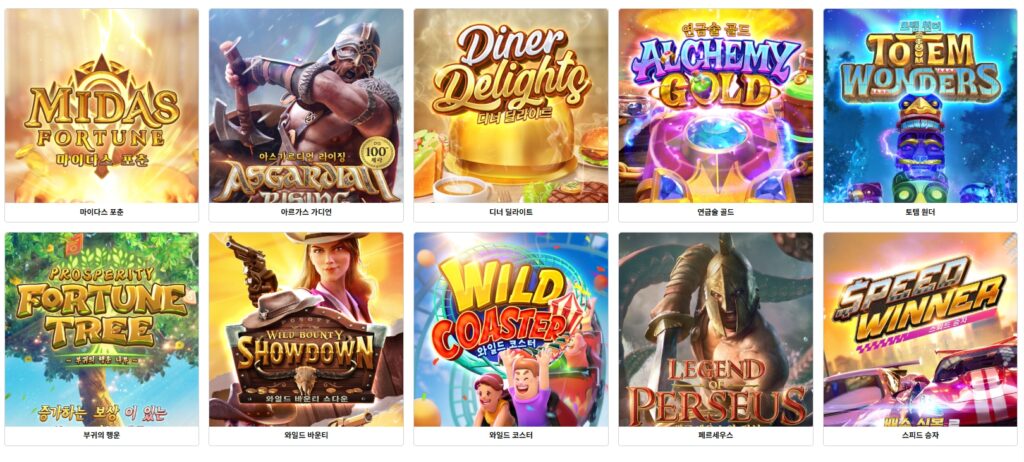Open the Alchemy Gold game thumbnail

pyautogui.click(x=716, y=105)
